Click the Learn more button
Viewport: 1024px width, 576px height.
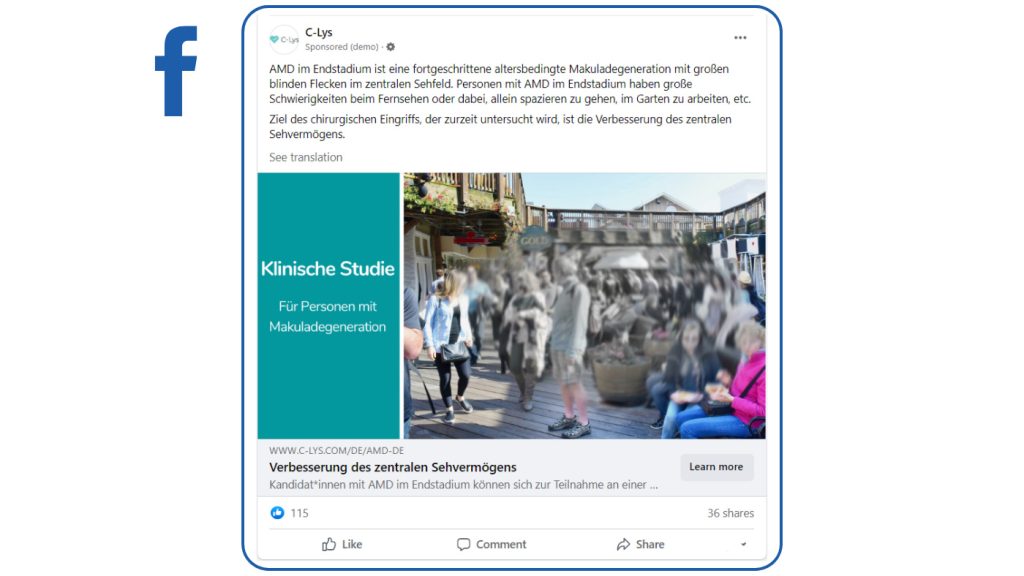pyautogui.click(x=716, y=467)
